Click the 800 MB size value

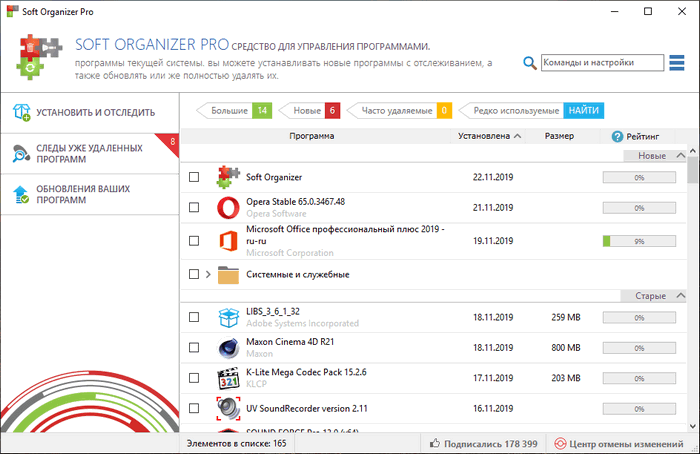click(566, 348)
